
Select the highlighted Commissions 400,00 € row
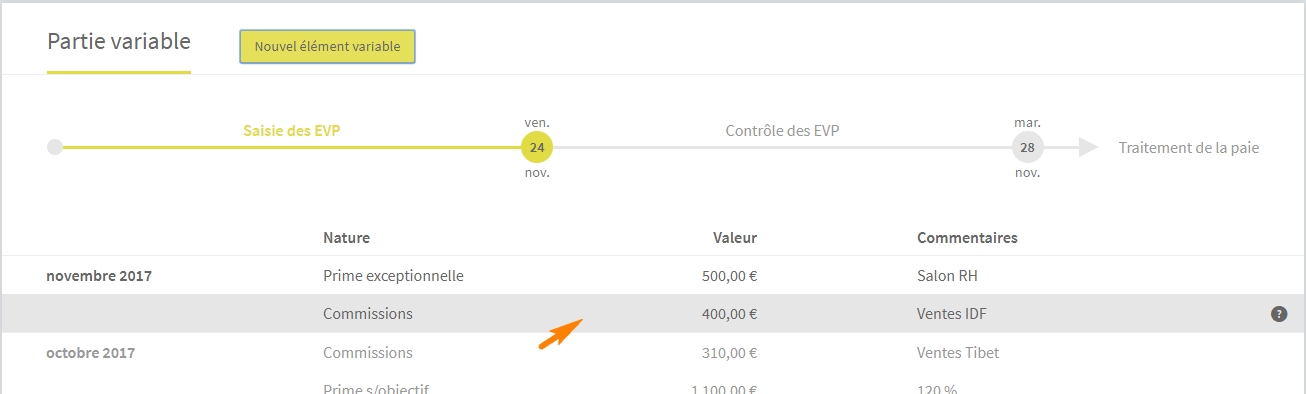(x=652, y=314)
